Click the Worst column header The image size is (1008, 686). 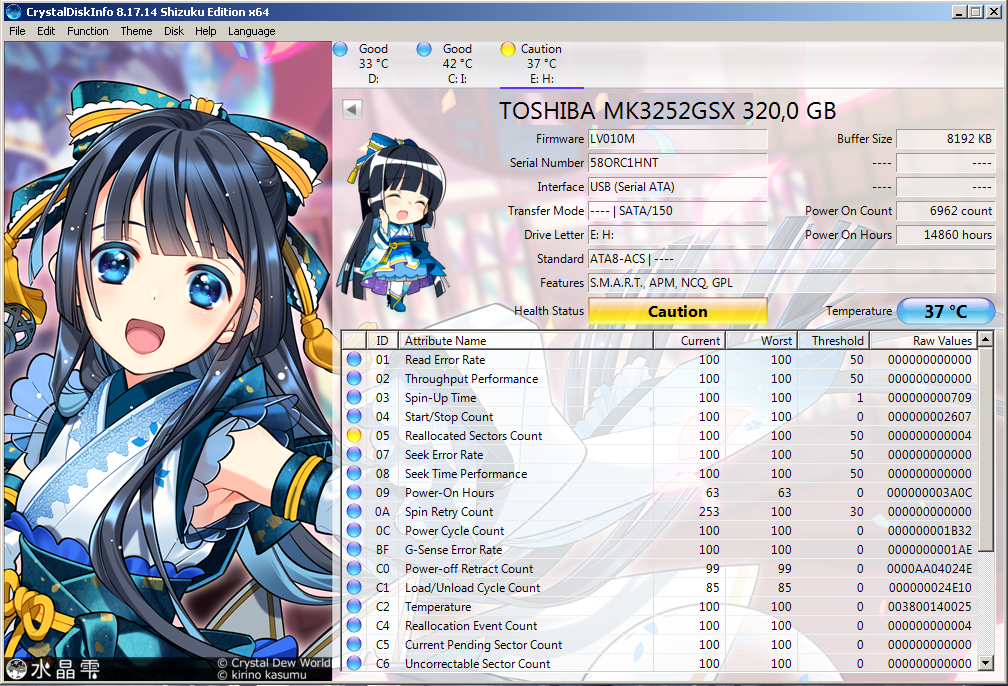click(761, 340)
